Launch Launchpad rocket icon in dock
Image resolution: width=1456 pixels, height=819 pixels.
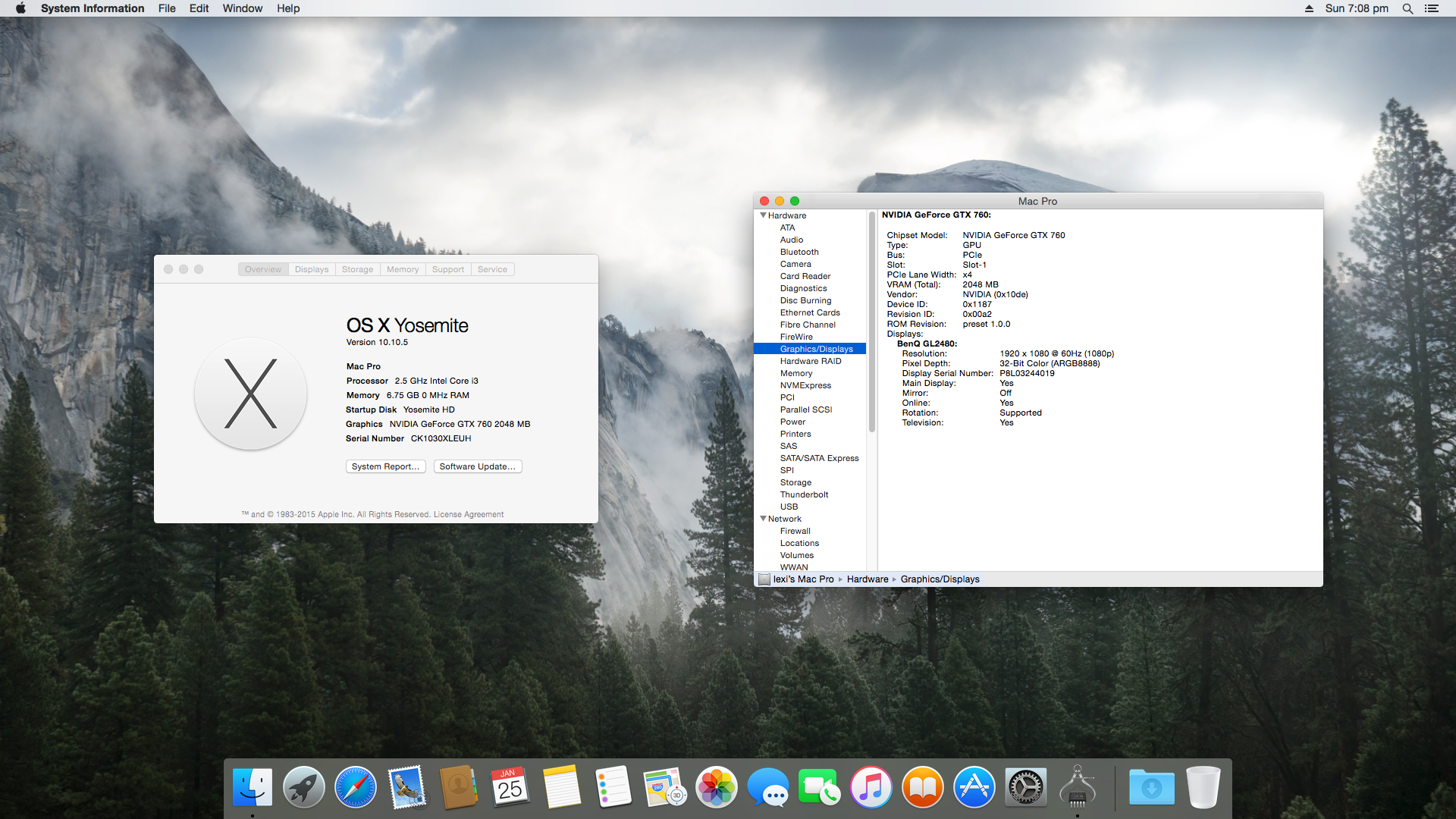[303, 787]
